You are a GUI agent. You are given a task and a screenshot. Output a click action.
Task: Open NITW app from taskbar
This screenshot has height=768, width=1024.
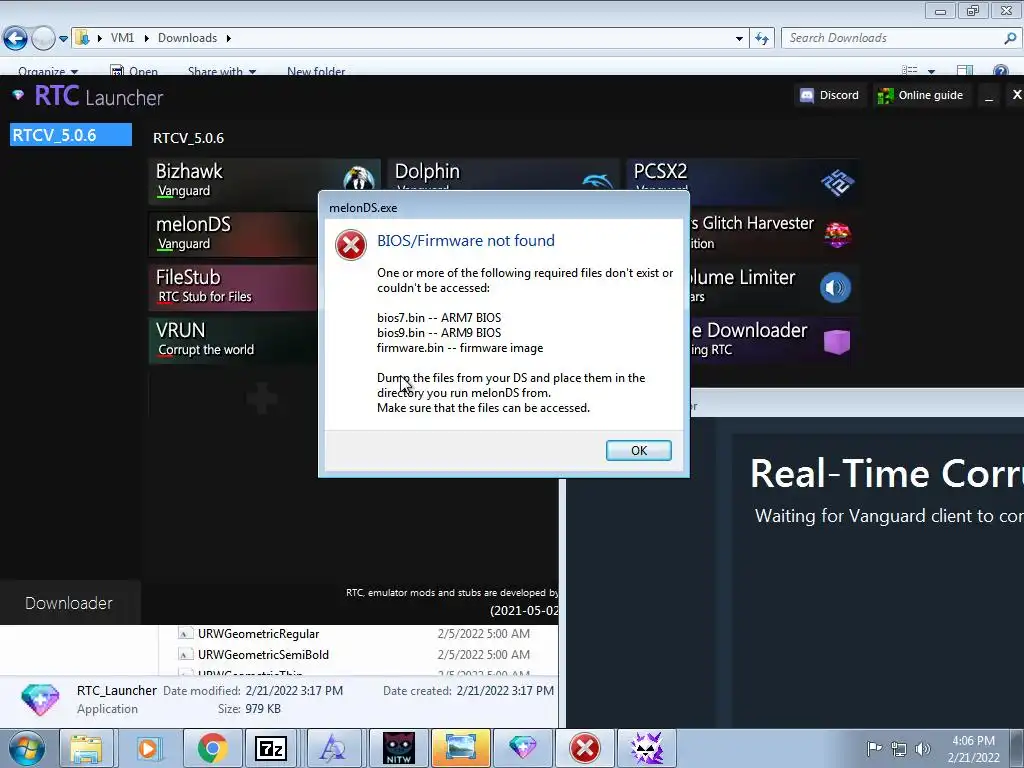click(398, 748)
